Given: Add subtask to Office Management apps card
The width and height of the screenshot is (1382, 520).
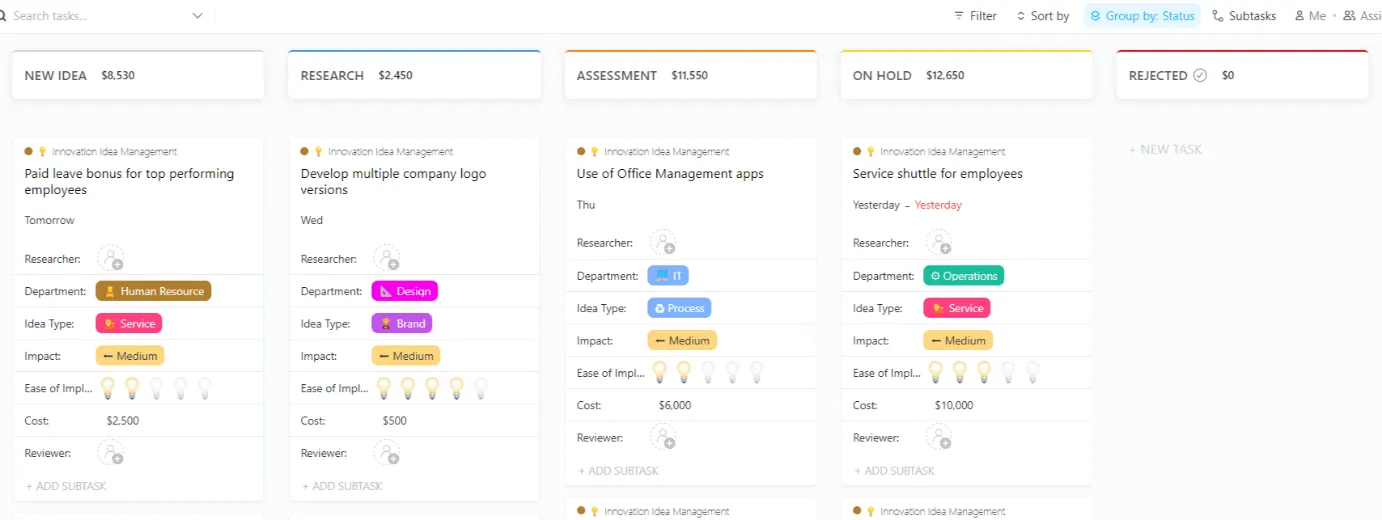Looking at the screenshot, I should click(x=619, y=470).
